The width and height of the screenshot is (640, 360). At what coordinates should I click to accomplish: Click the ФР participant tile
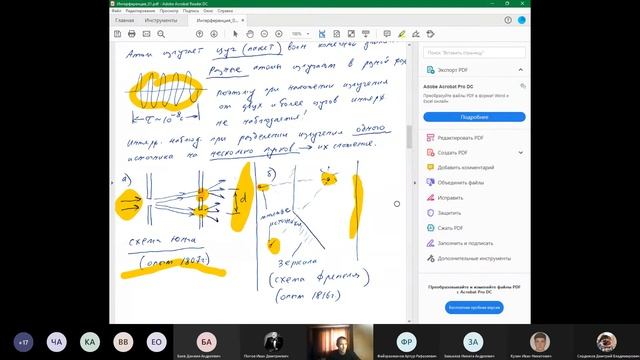(x=407, y=342)
